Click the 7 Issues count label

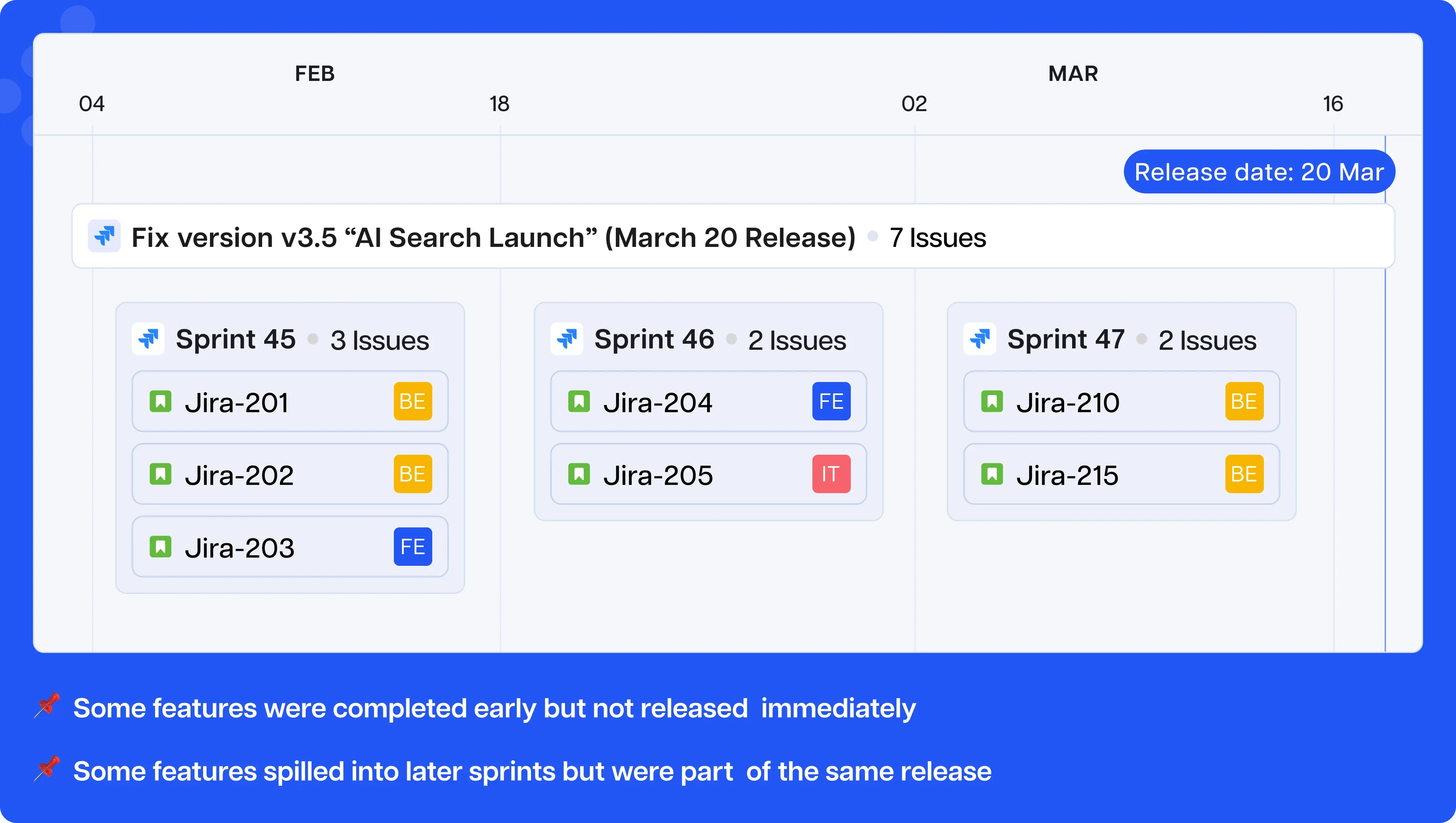pos(938,238)
